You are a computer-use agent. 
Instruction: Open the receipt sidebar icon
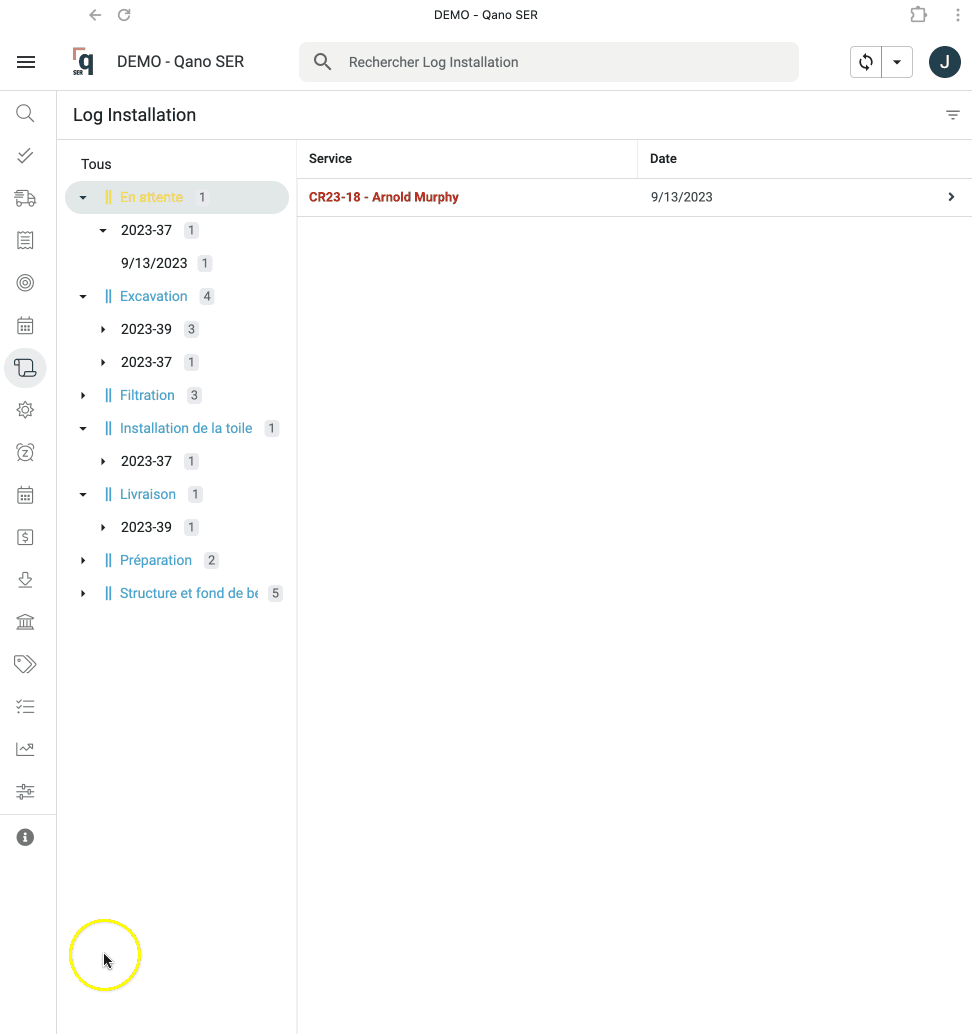pyautogui.click(x=25, y=240)
